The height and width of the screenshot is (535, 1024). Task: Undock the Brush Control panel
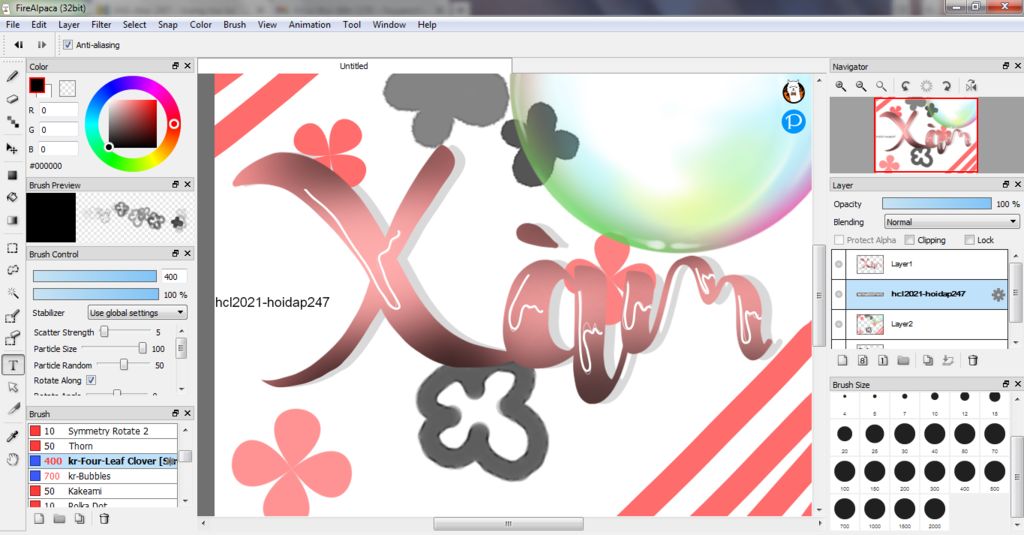click(175, 253)
